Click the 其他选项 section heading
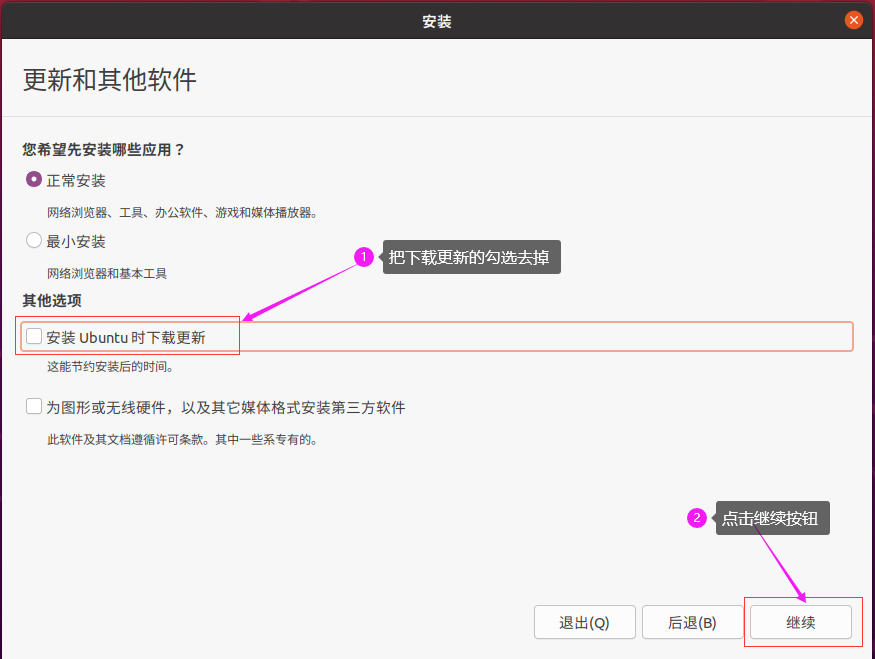875x659 pixels. point(52,300)
